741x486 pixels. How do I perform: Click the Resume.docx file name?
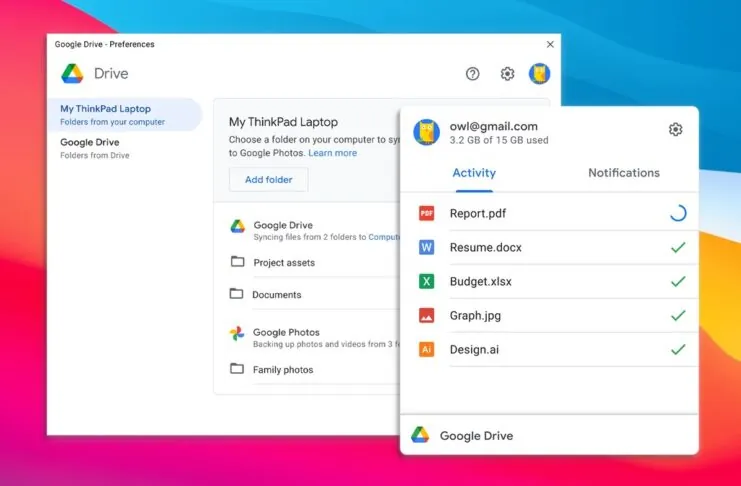pyautogui.click(x=485, y=248)
